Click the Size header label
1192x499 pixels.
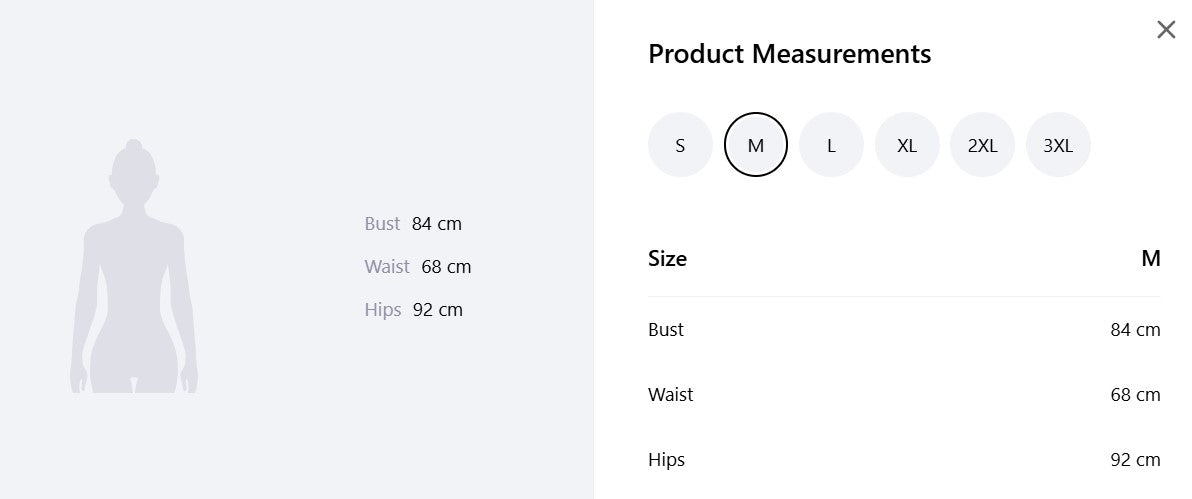[667, 259]
